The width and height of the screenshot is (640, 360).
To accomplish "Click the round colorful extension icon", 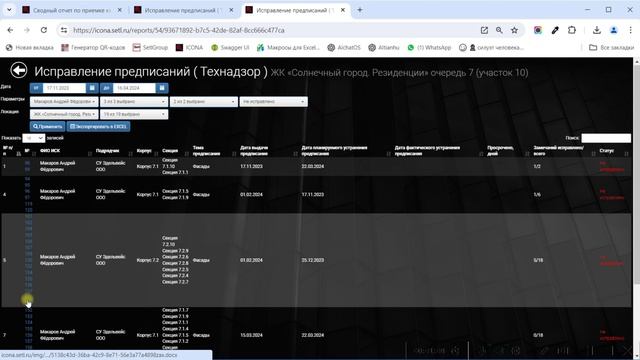I will tap(538, 30).
